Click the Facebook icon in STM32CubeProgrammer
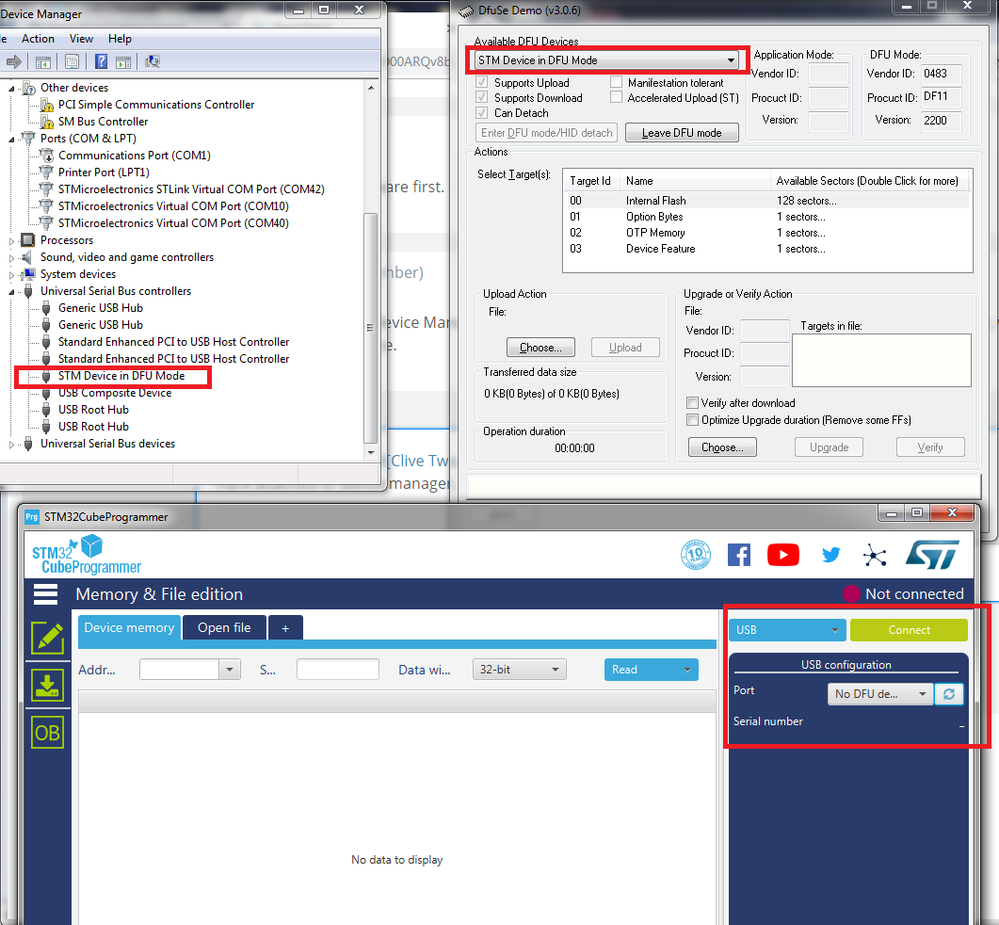This screenshot has width=999, height=925. click(x=739, y=555)
